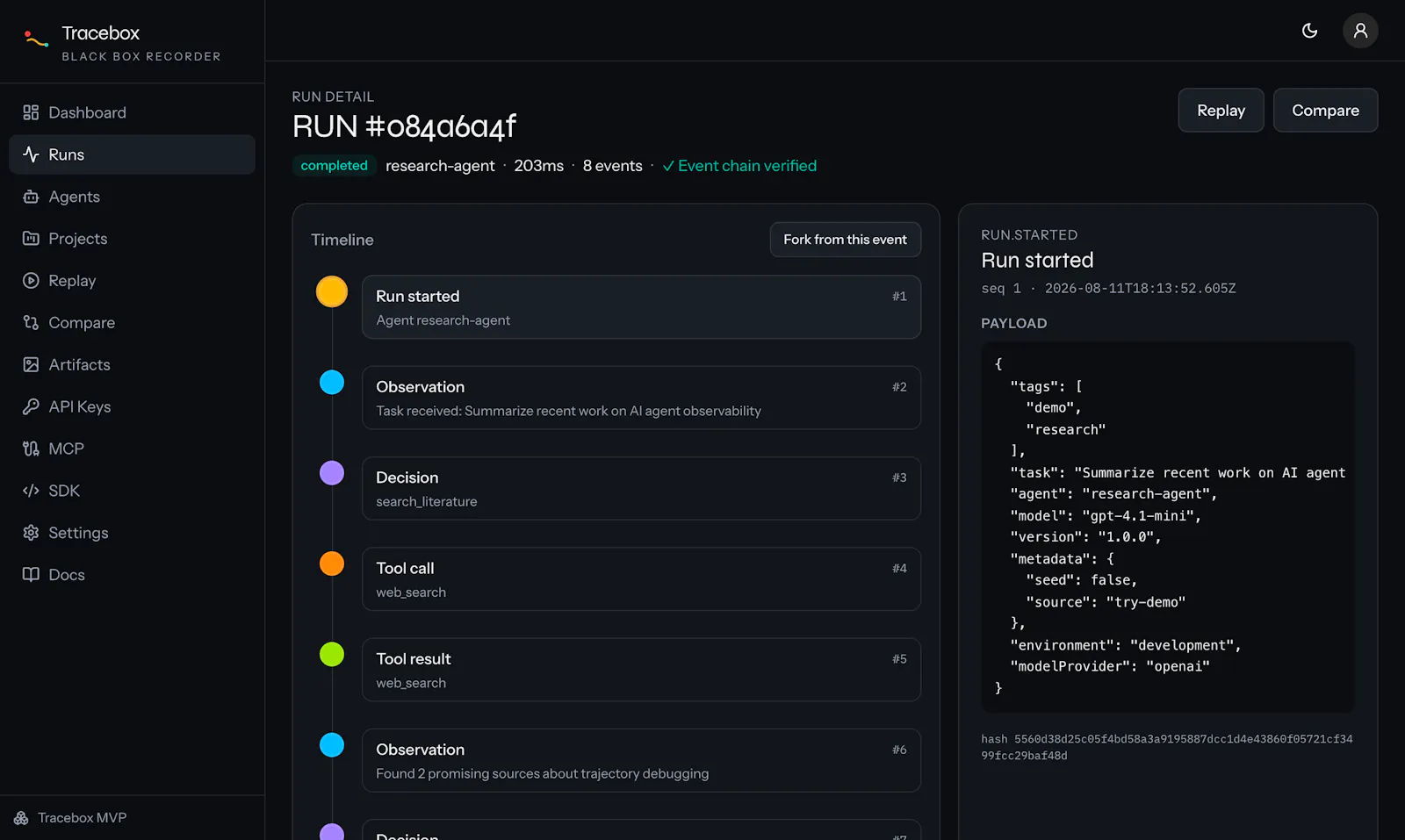The image size is (1405, 840).
Task: Click the Compare button in header
Action: (x=1325, y=111)
